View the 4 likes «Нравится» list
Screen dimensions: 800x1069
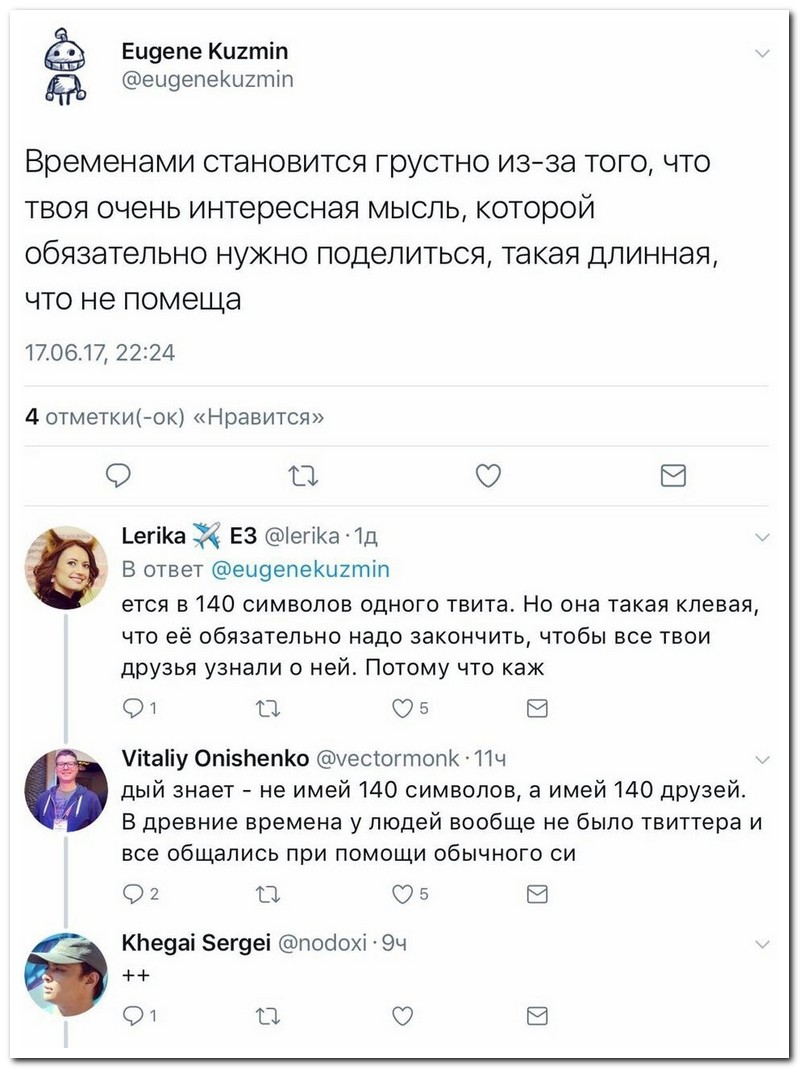pyautogui.click(x=175, y=417)
